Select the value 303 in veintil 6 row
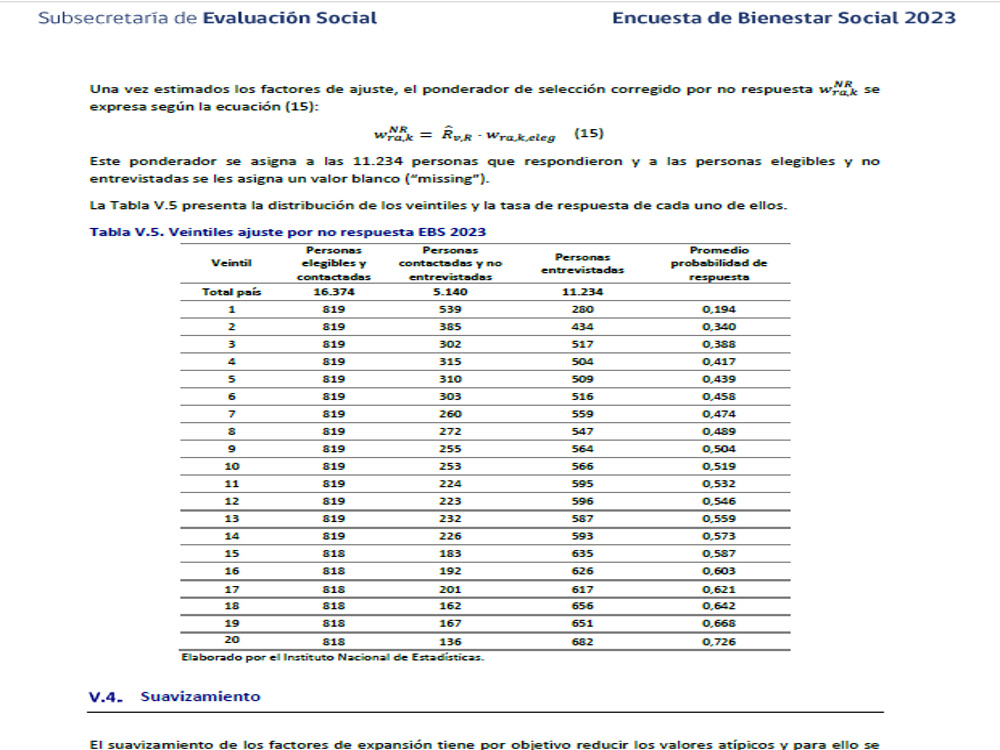This screenshot has height=750, width=1000. (450, 397)
